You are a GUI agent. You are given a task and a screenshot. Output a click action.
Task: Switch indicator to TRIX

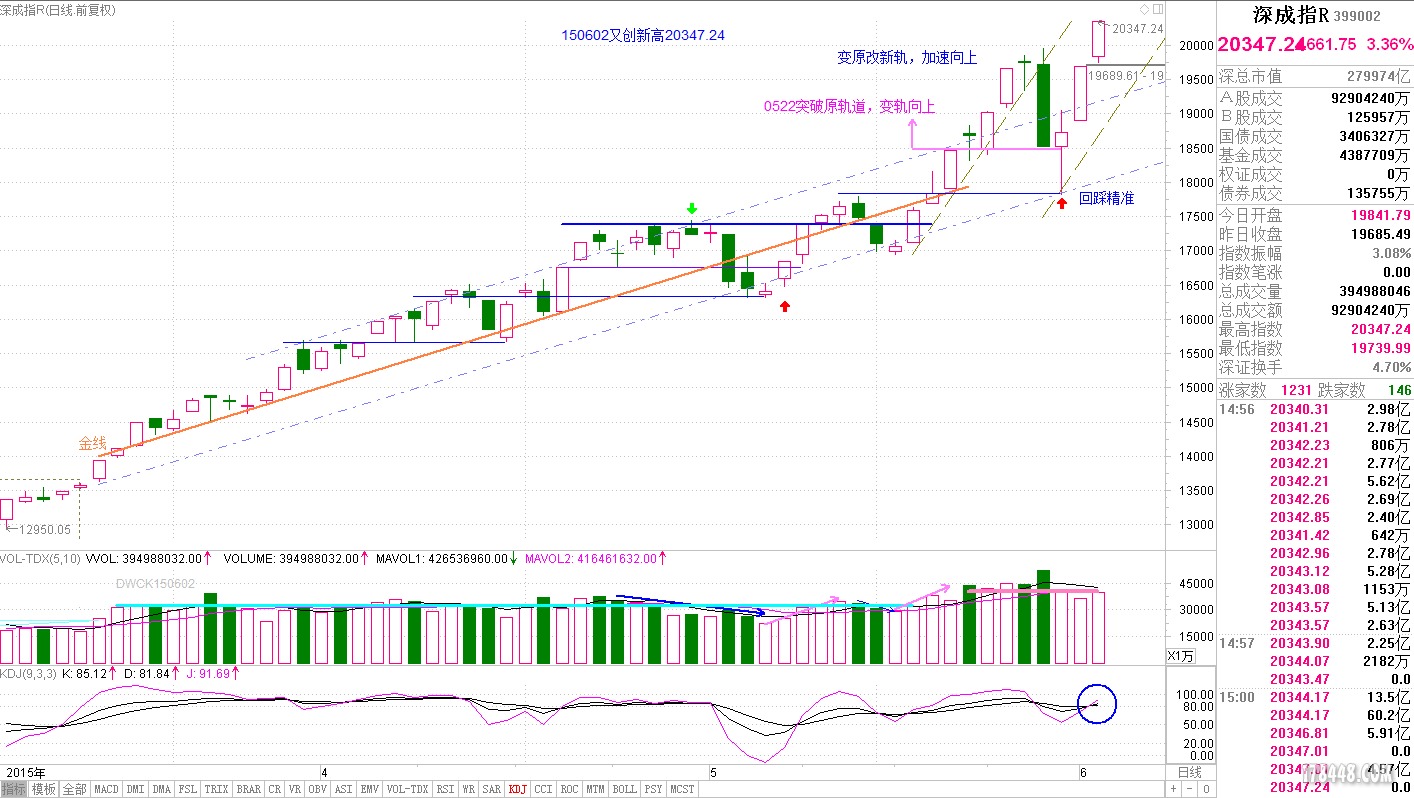pyautogui.click(x=216, y=789)
